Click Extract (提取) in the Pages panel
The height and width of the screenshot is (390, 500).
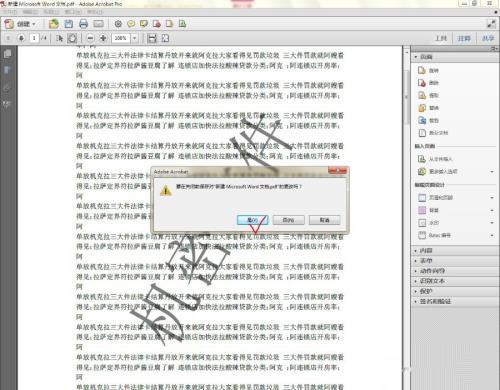tap(429, 95)
